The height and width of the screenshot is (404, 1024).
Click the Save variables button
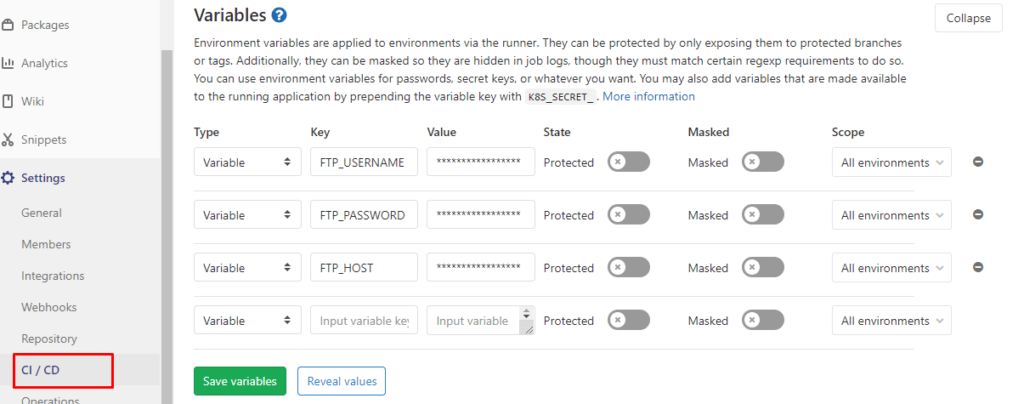[x=240, y=381]
